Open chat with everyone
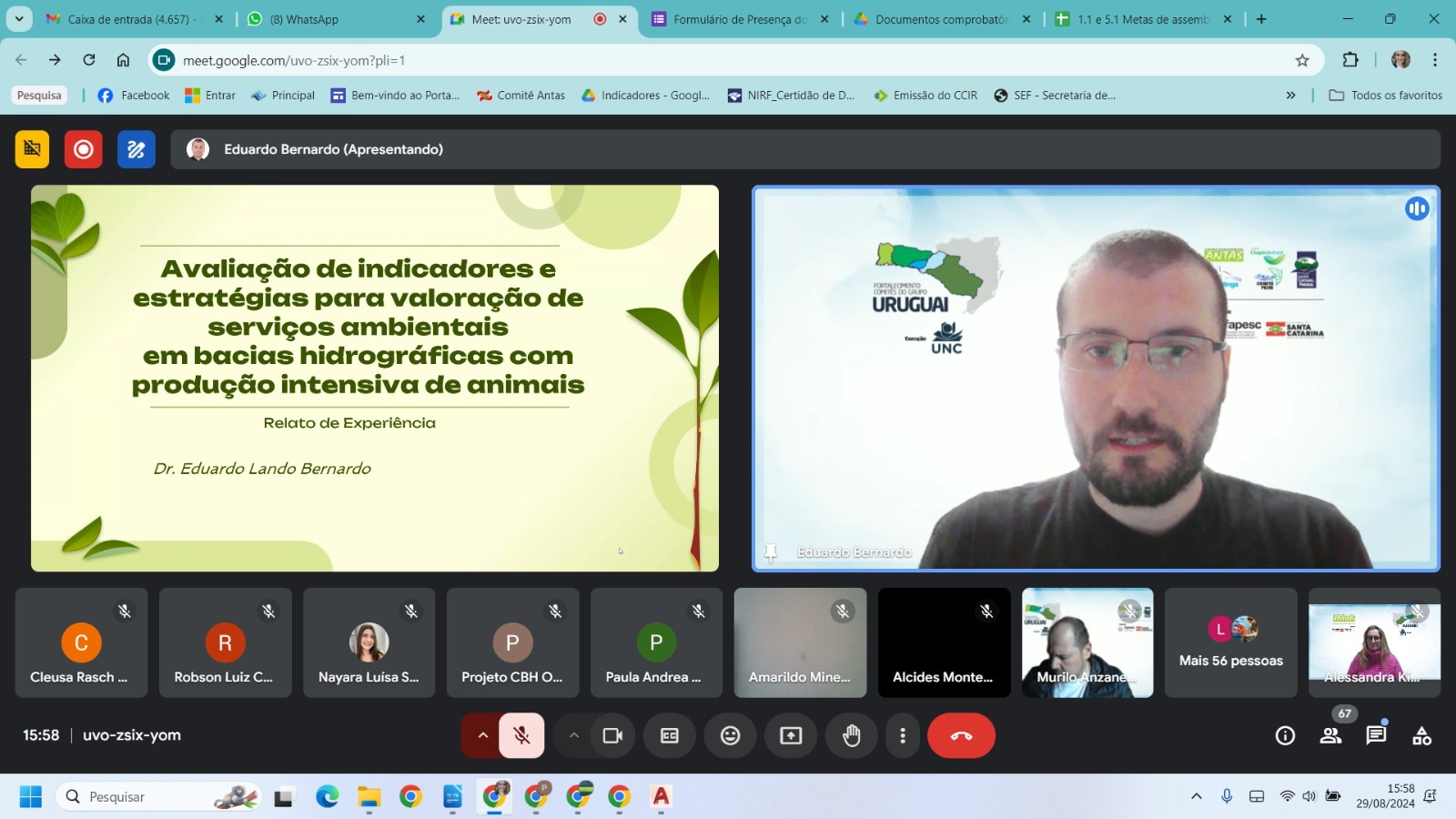The height and width of the screenshot is (819, 1456). 1376,735
